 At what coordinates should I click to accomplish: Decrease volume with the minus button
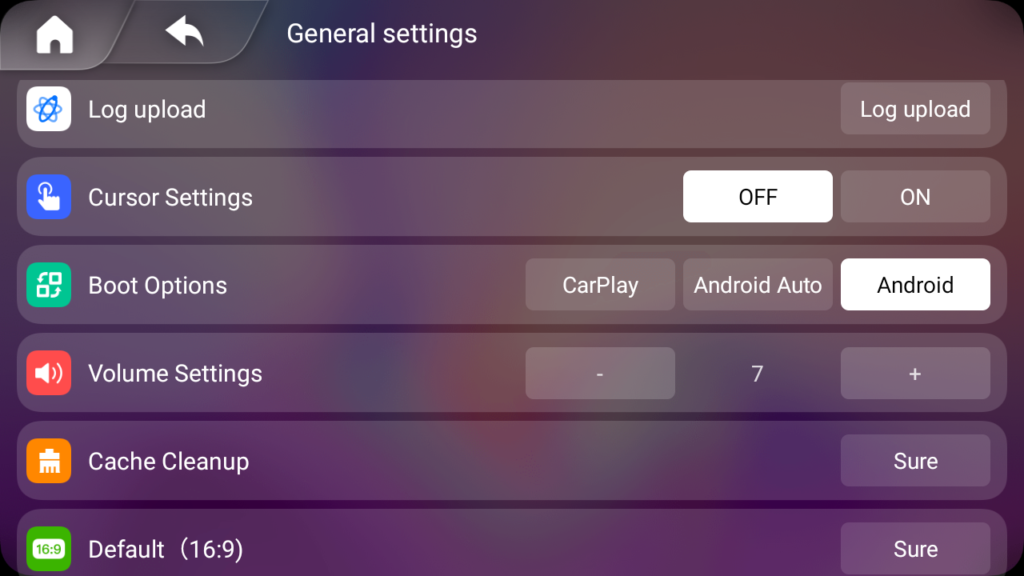click(600, 373)
